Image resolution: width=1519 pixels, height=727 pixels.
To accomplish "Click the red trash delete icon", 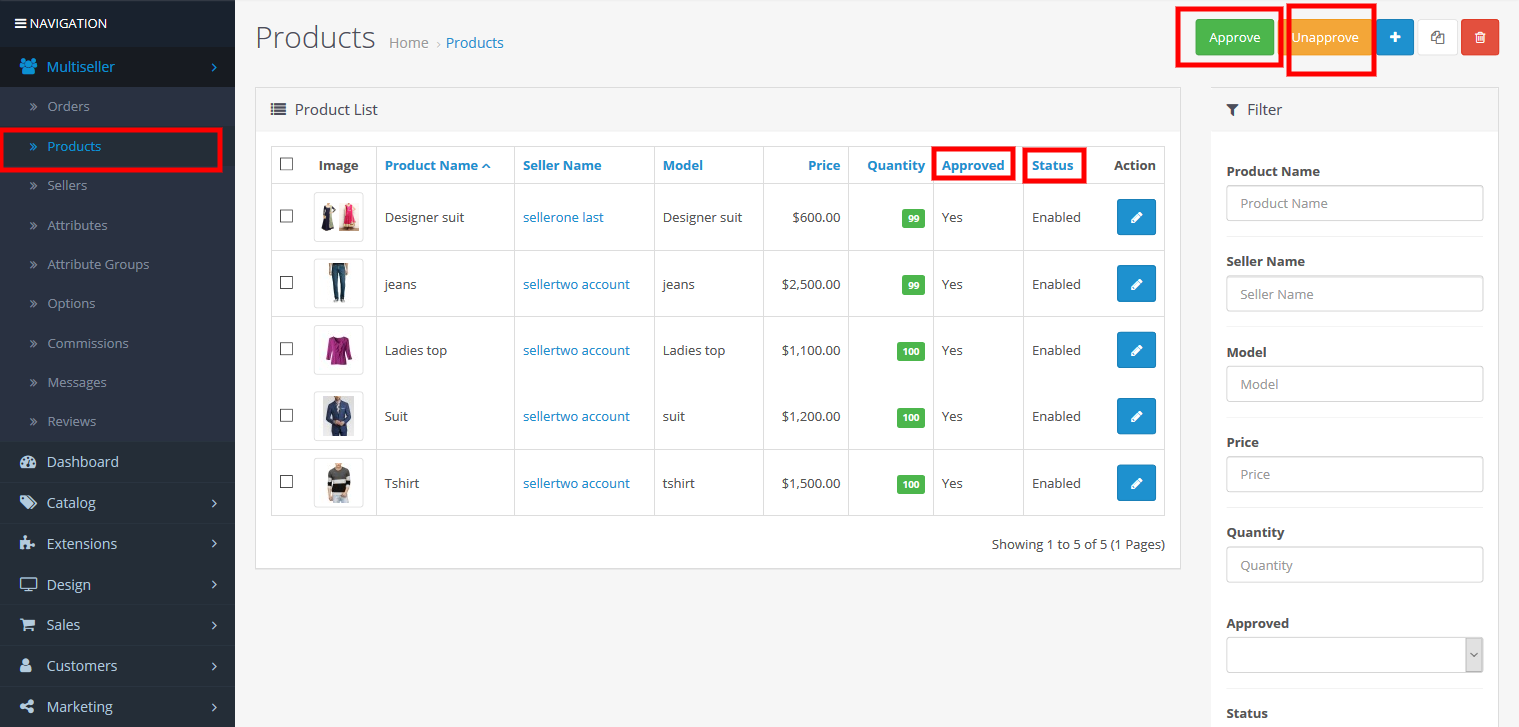I will (1480, 38).
